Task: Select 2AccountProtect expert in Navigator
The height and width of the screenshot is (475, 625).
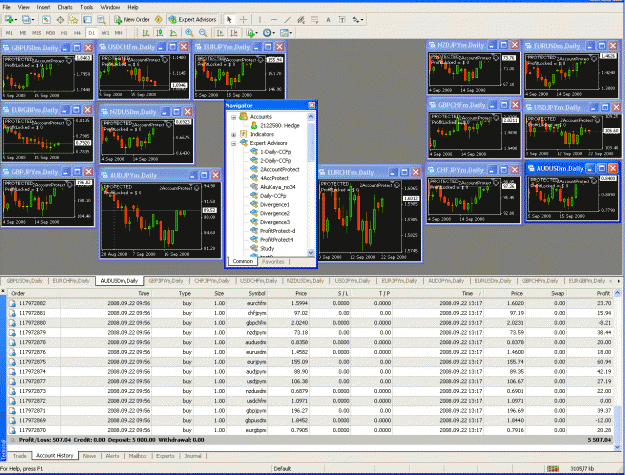Action: click(279, 169)
